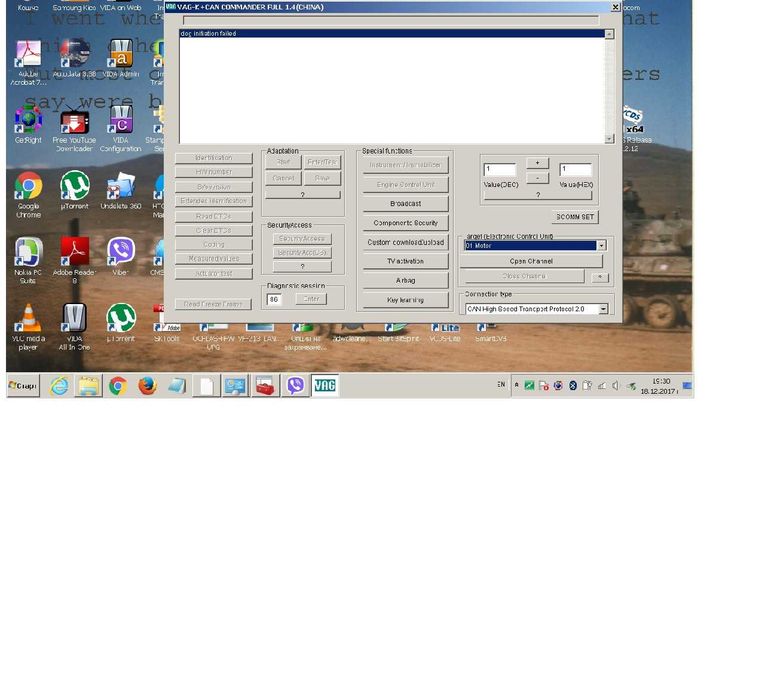This screenshot has width=765, height=699.
Task: Switch to Viber in the taskbar
Action: 295,386
